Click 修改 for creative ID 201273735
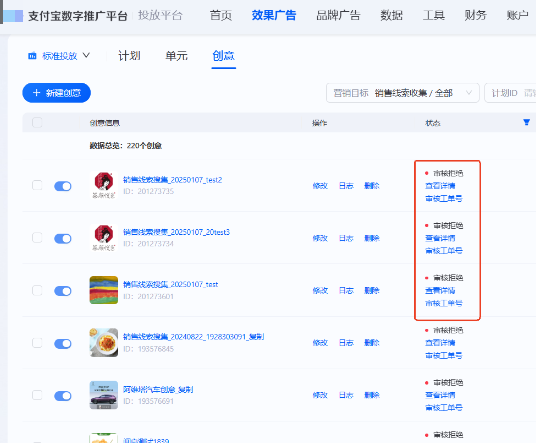 coord(320,186)
